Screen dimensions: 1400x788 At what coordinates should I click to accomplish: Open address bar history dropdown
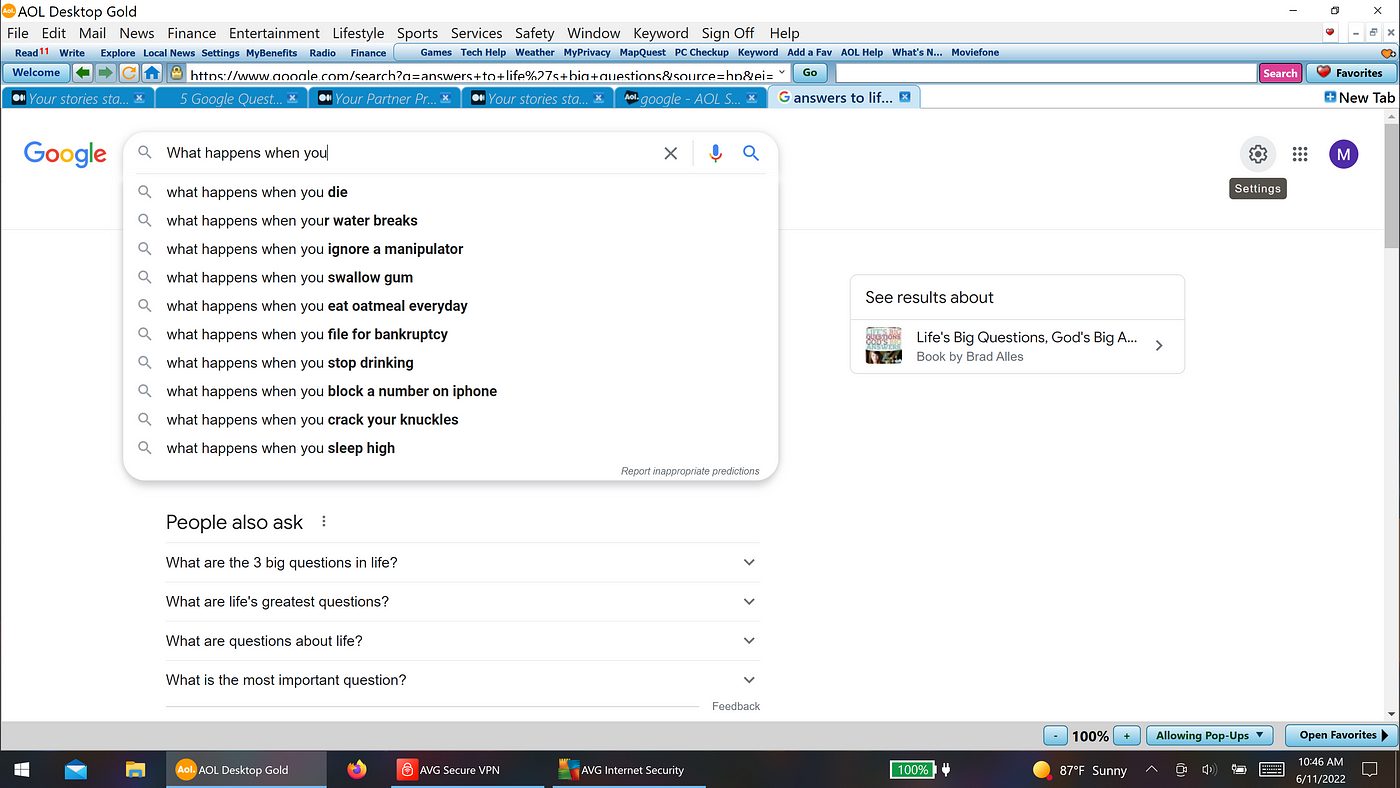tap(782, 73)
